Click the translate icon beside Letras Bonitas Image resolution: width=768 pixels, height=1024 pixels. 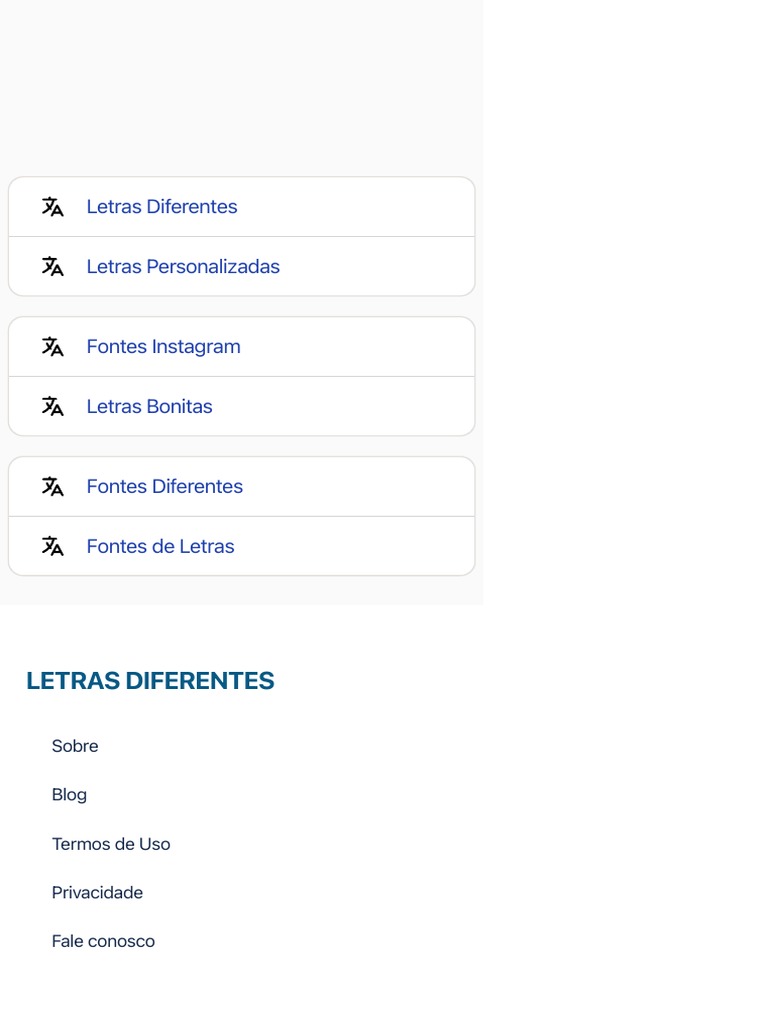click(53, 406)
